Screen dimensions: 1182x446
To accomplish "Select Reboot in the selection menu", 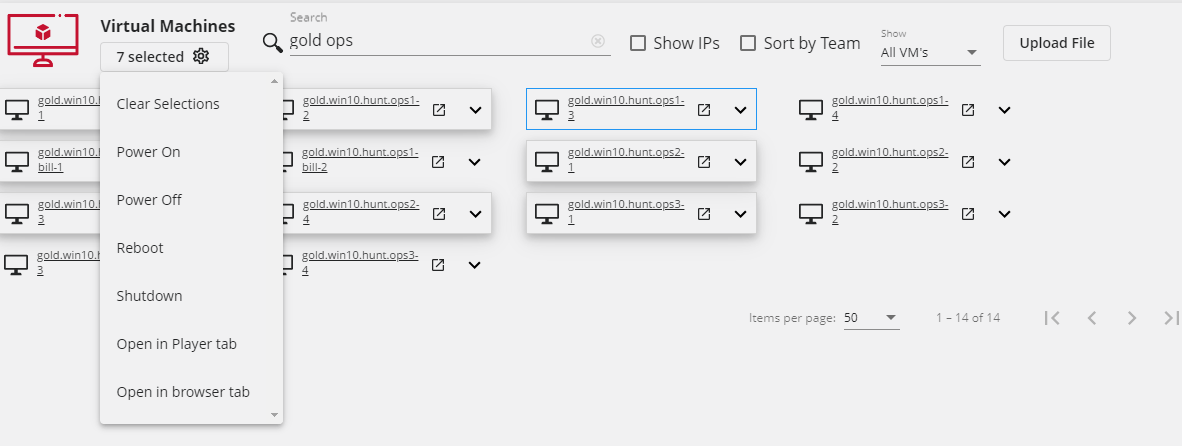I will (x=140, y=248).
